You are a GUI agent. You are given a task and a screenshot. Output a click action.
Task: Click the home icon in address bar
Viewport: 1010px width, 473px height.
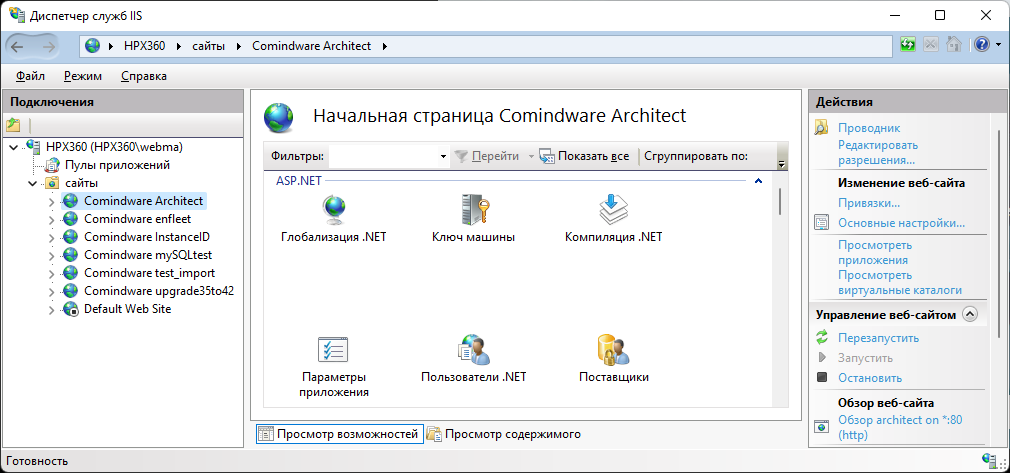(955, 45)
